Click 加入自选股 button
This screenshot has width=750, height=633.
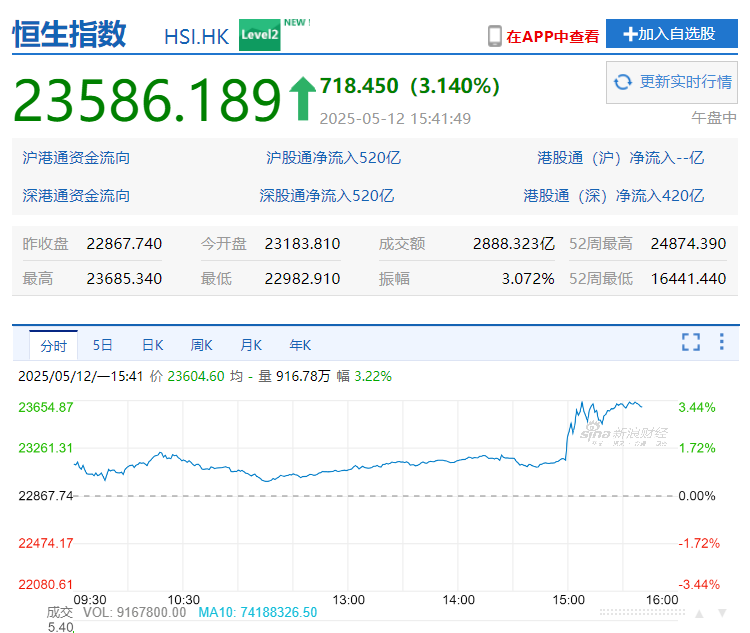point(671,34)
